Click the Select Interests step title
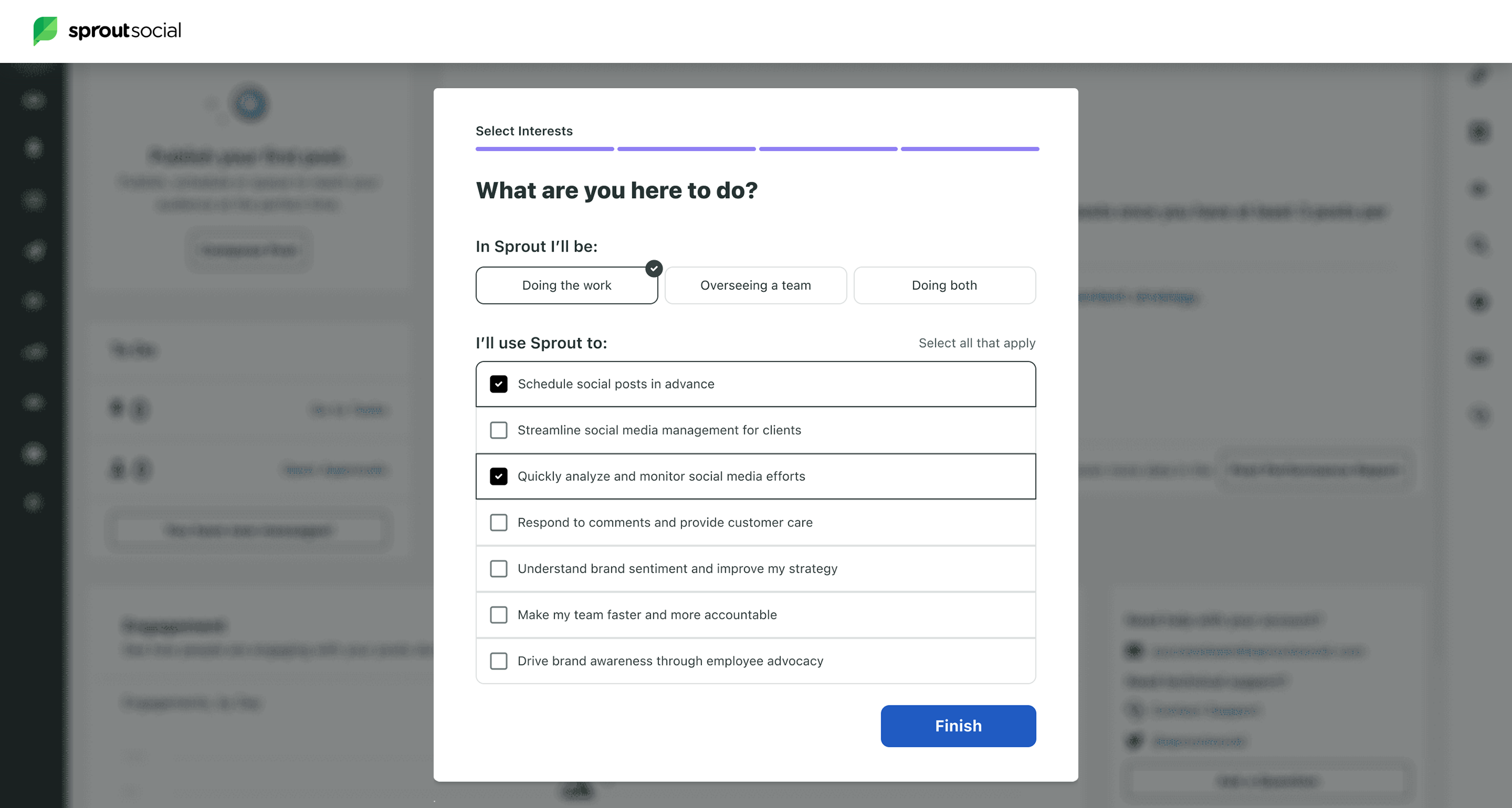Viewport: 1512px width, 808px height. point(524,131)
